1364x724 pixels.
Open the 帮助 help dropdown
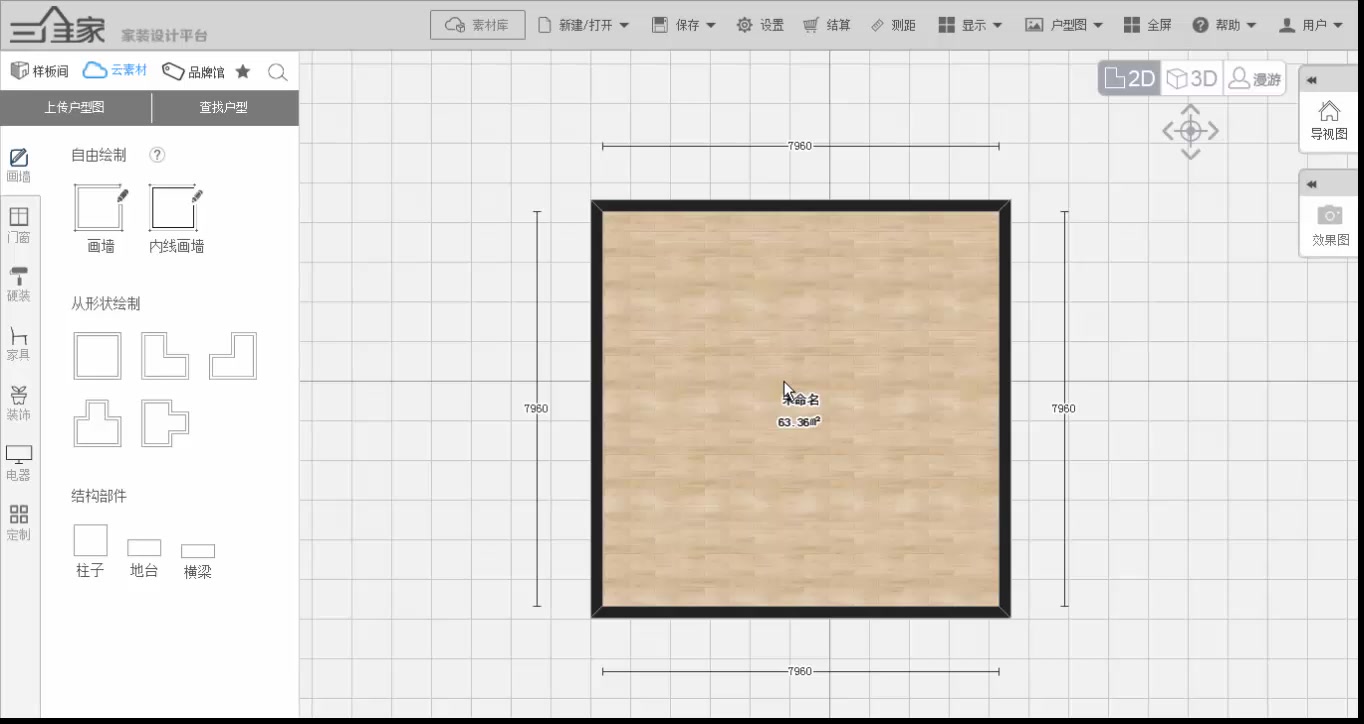(1224, 25)
